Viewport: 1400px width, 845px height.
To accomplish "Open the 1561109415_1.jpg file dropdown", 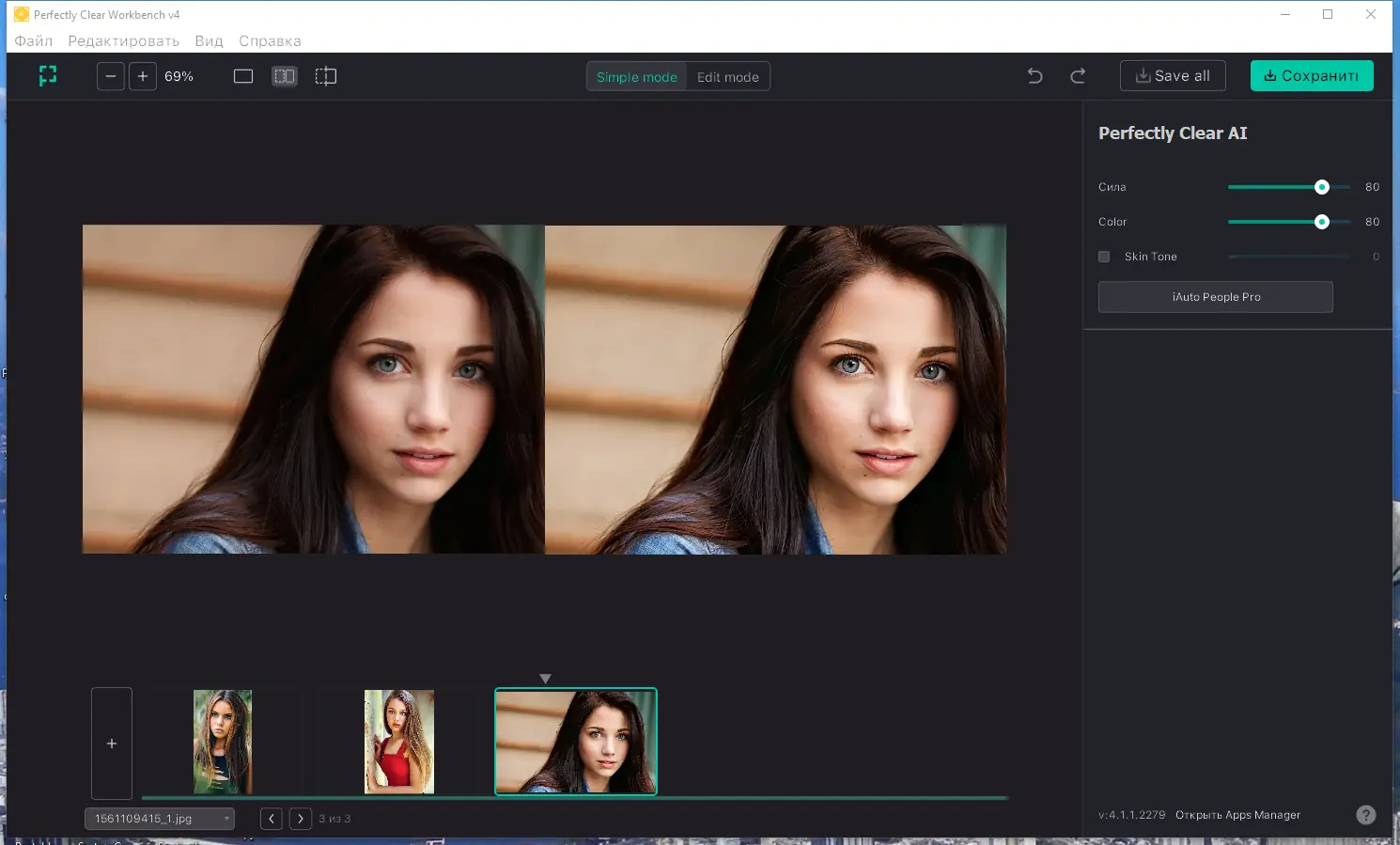I will click(x=160, y=819).
